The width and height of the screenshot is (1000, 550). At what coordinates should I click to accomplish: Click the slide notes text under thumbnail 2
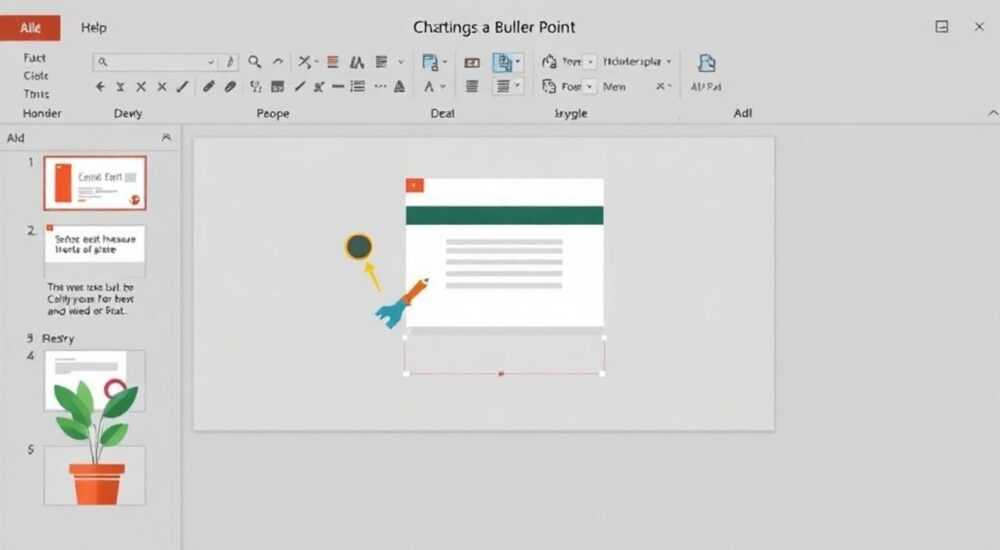click(x=91, y=299)
